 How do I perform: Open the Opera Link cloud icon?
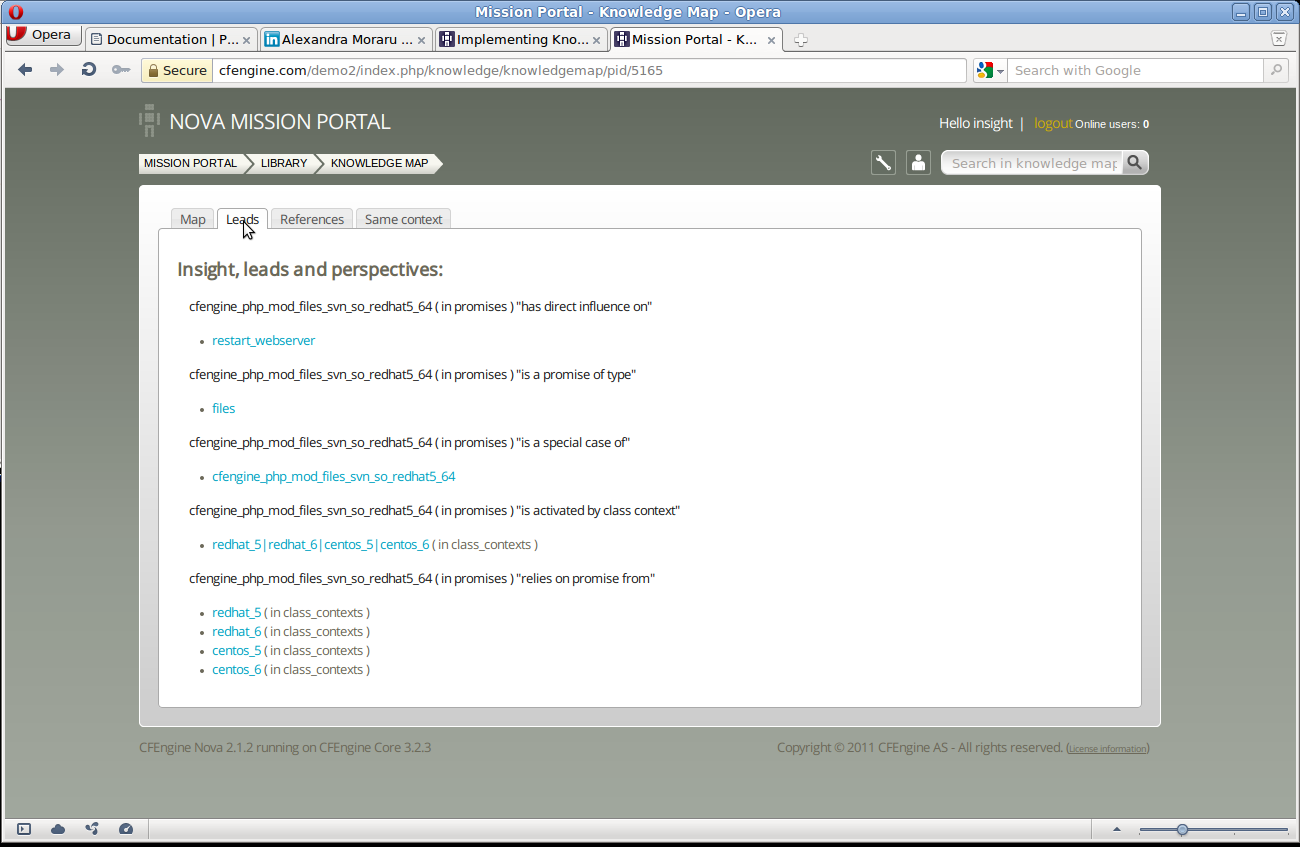58,829
